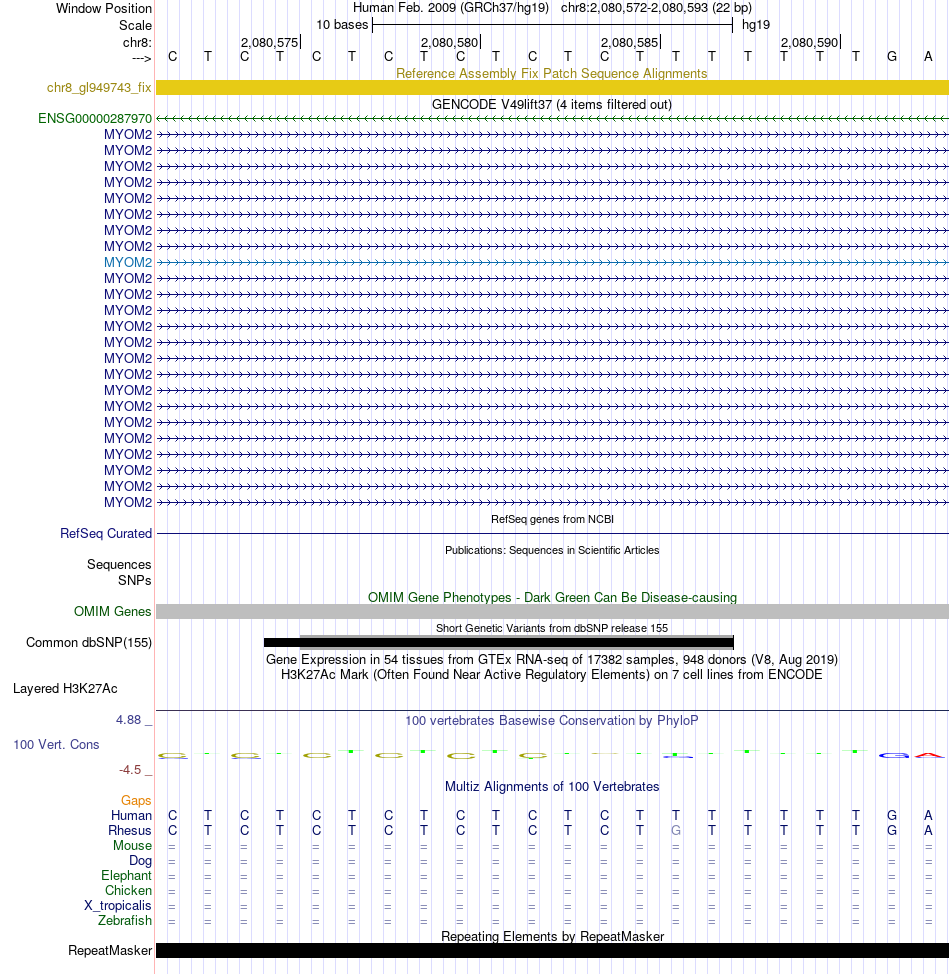950x974 pixels.
Task: Click the GENCODE V49lift37 track title
Action: [552, 104]
